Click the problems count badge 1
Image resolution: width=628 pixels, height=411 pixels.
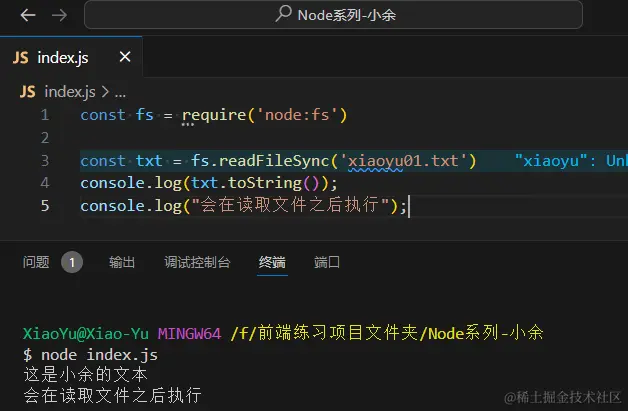pos(72,262)
